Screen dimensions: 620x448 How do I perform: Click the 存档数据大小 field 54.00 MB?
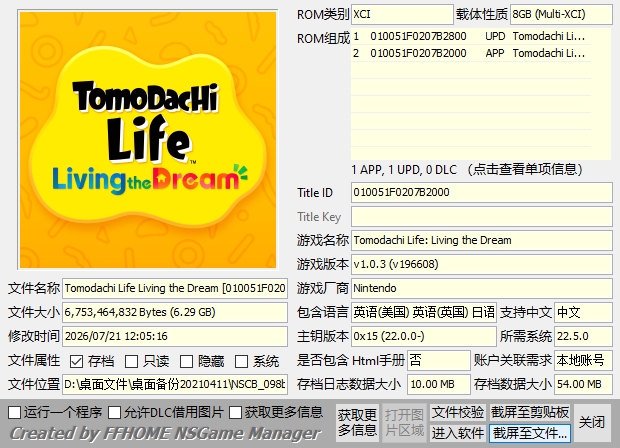coord(583,384)
